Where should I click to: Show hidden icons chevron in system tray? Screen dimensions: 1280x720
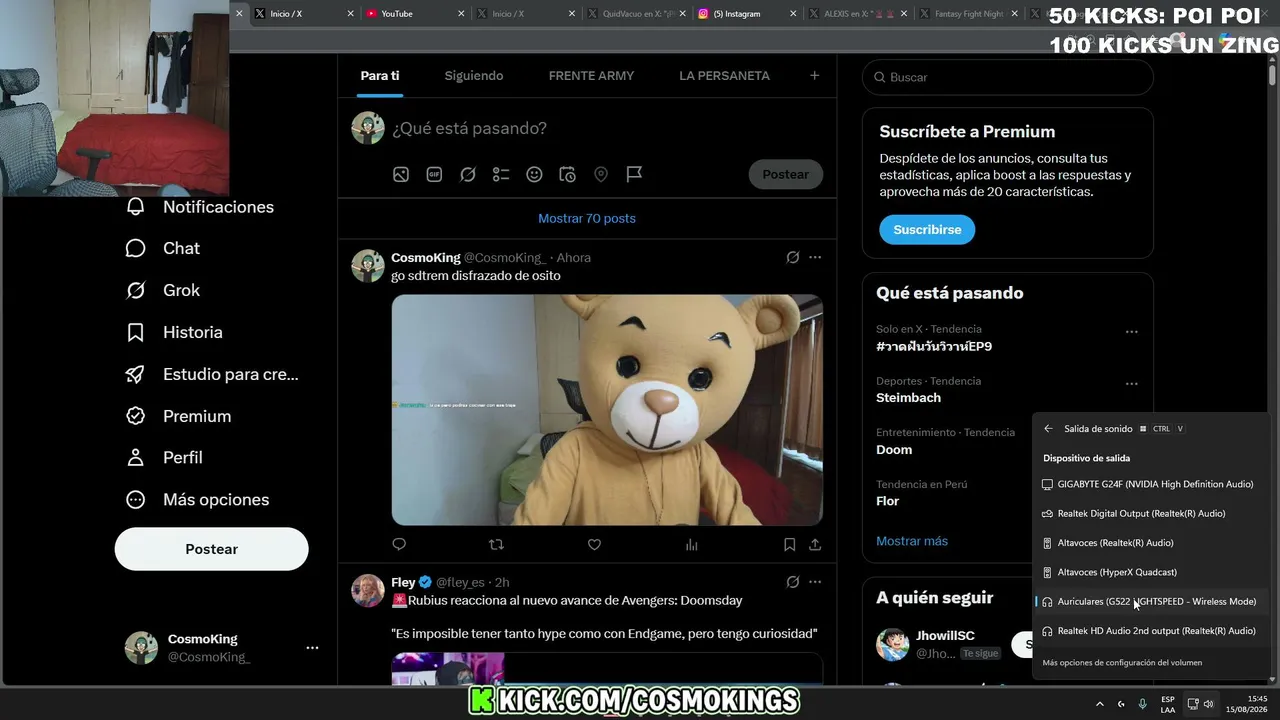[x=1100, y=704]
